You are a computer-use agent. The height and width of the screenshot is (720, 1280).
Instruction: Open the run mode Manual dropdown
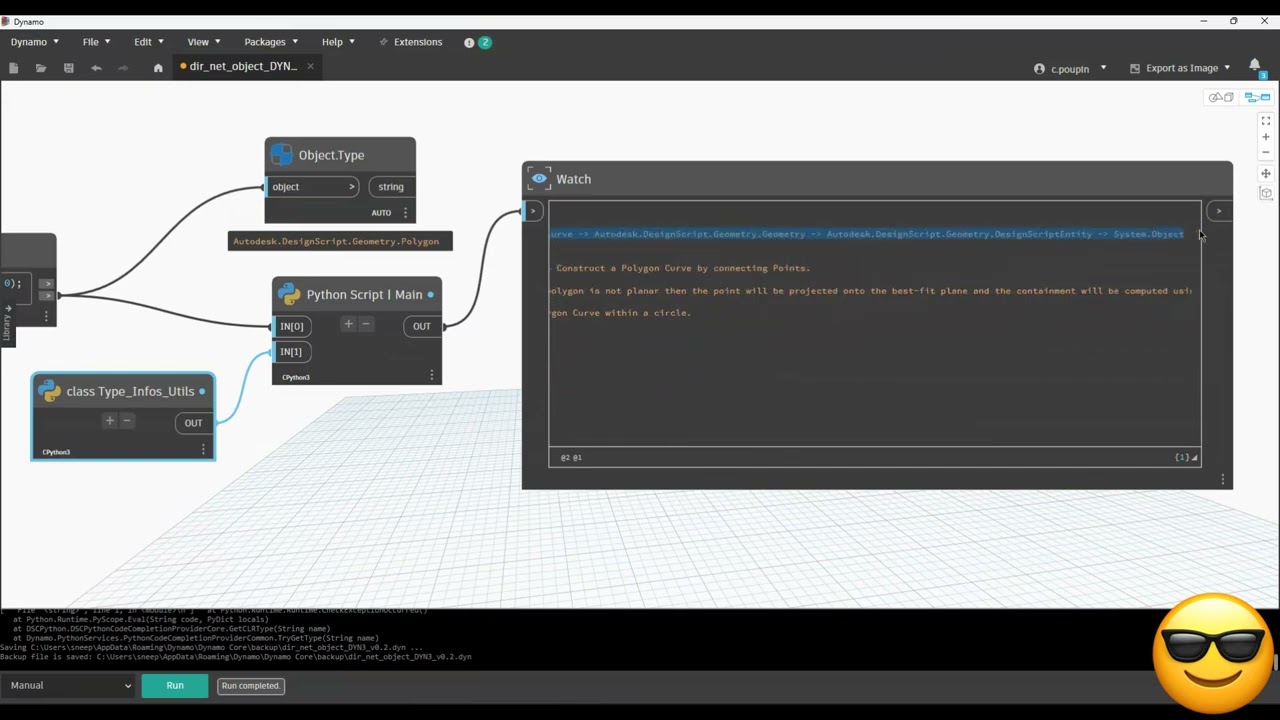tap(68, 686)
